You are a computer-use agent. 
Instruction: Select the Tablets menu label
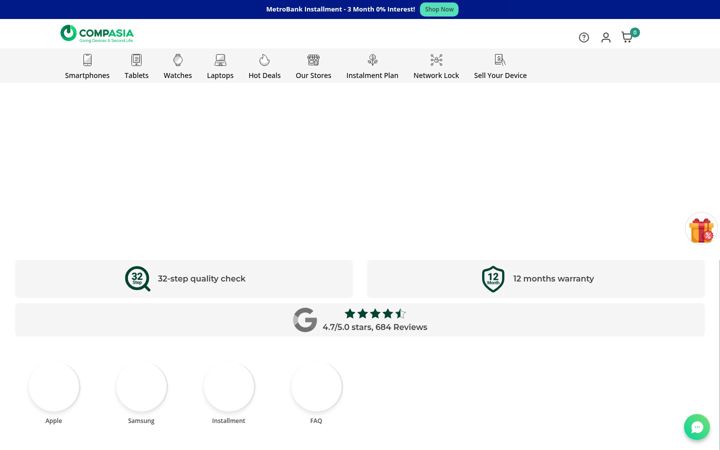[136, 75]
